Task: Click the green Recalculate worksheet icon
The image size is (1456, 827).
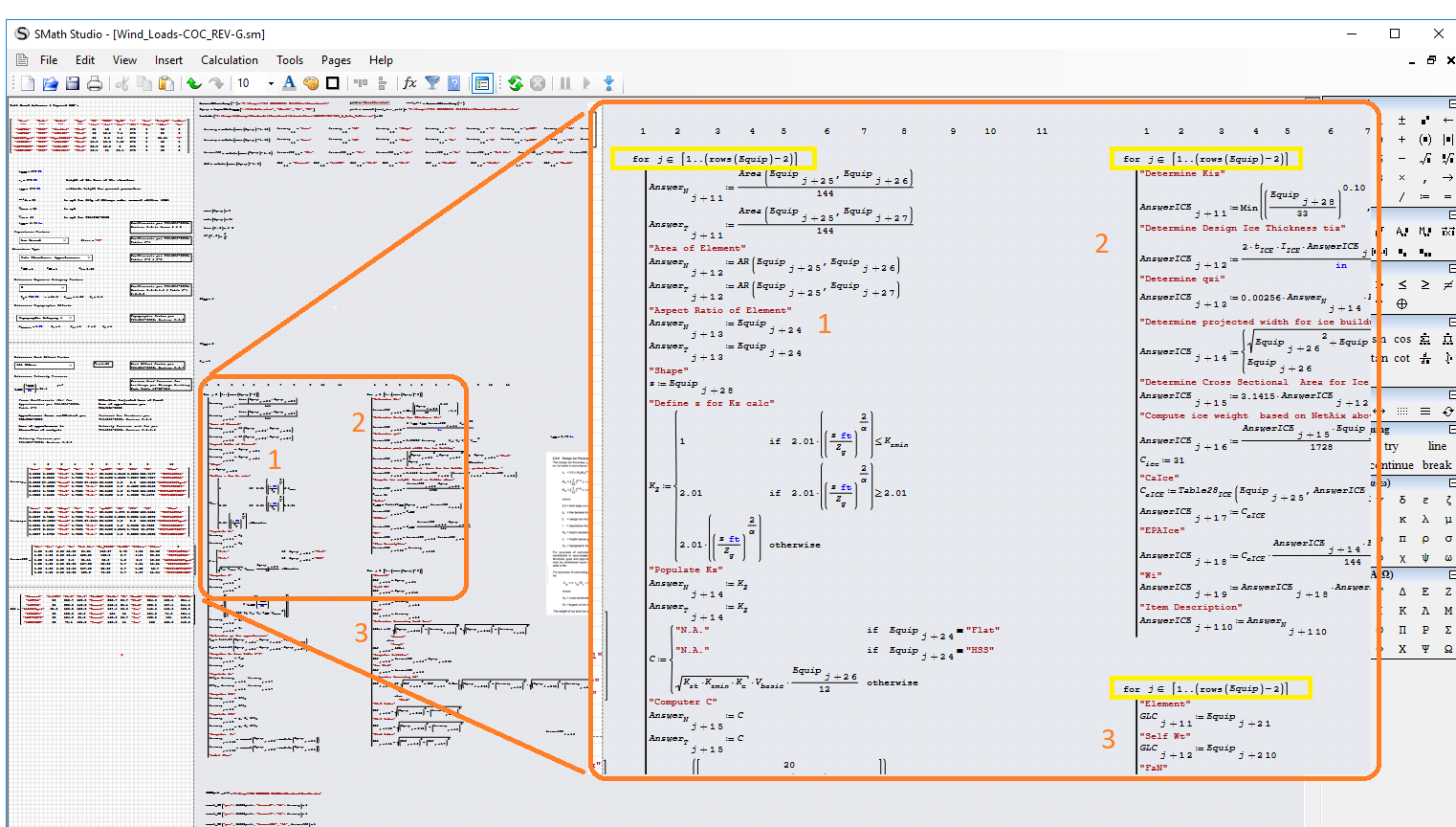Action: [x=516, y=83]
